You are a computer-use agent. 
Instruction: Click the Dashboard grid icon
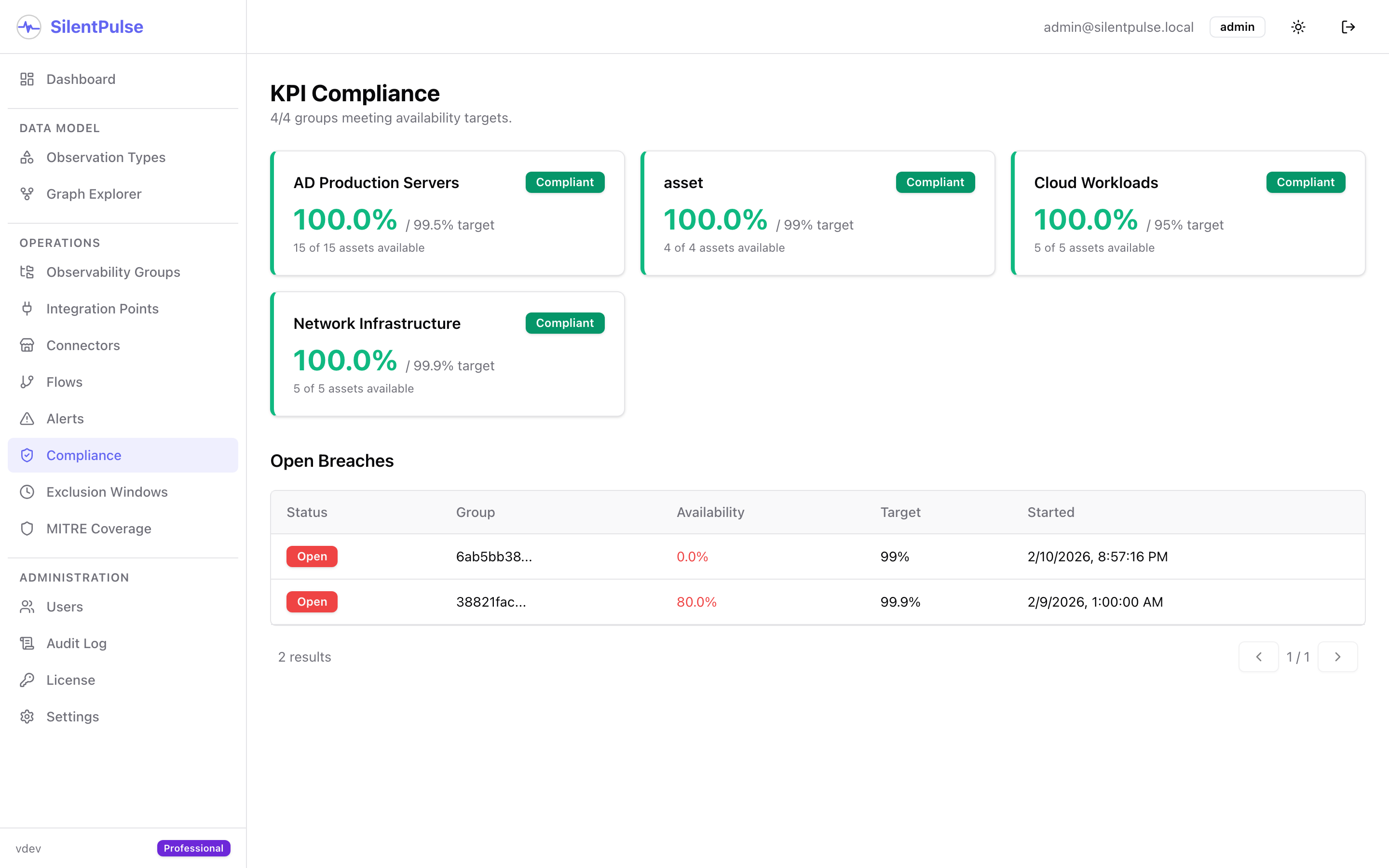point(27,79)
